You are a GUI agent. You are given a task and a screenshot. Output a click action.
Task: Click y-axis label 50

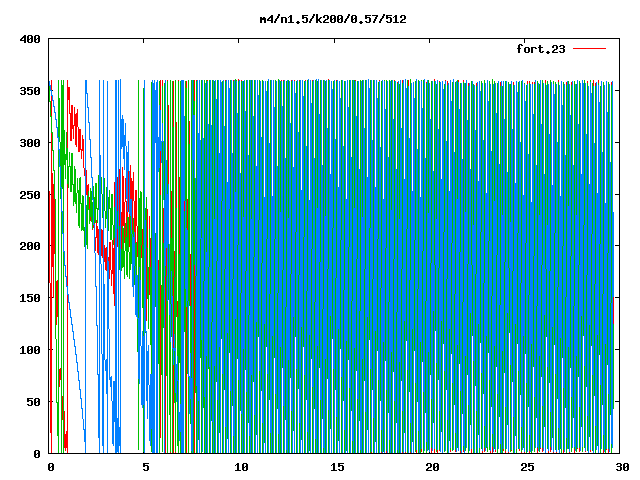pos(33,402)
